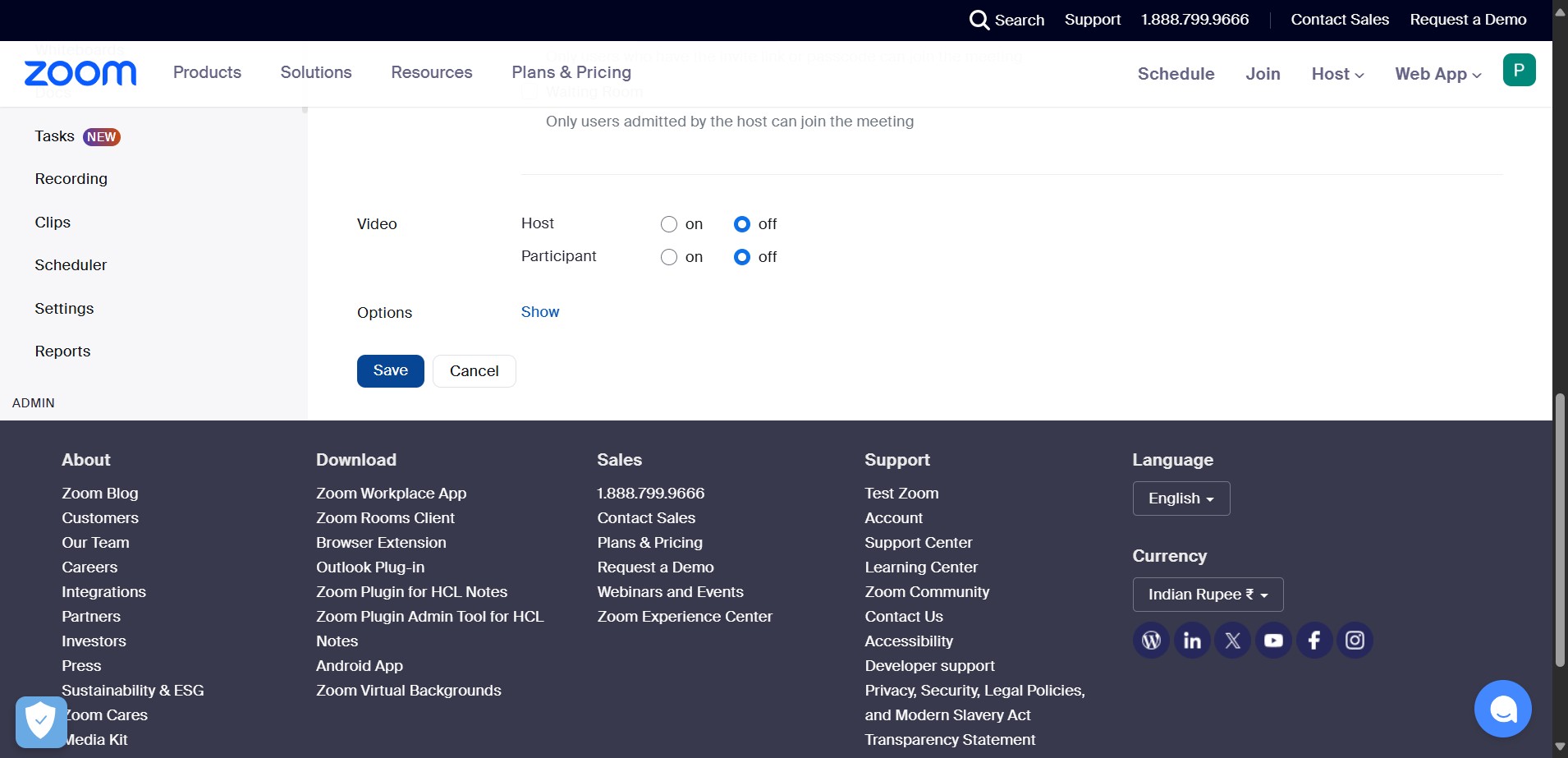Open the chat support bubble
The width and height of the screenshot is (1568, 758).
click(1502, 709)
